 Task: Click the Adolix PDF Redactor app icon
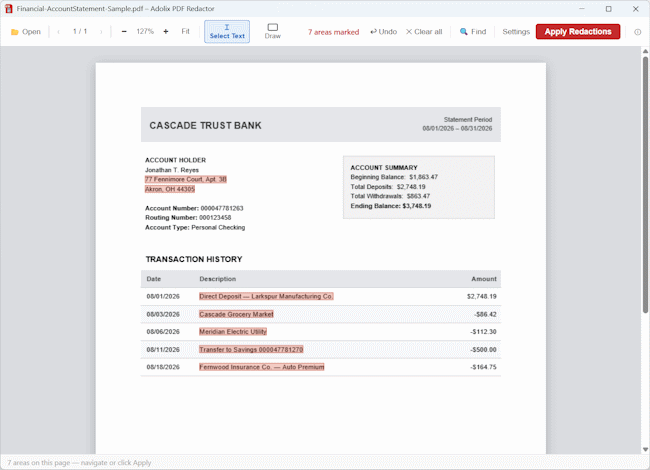click(8, 9)
